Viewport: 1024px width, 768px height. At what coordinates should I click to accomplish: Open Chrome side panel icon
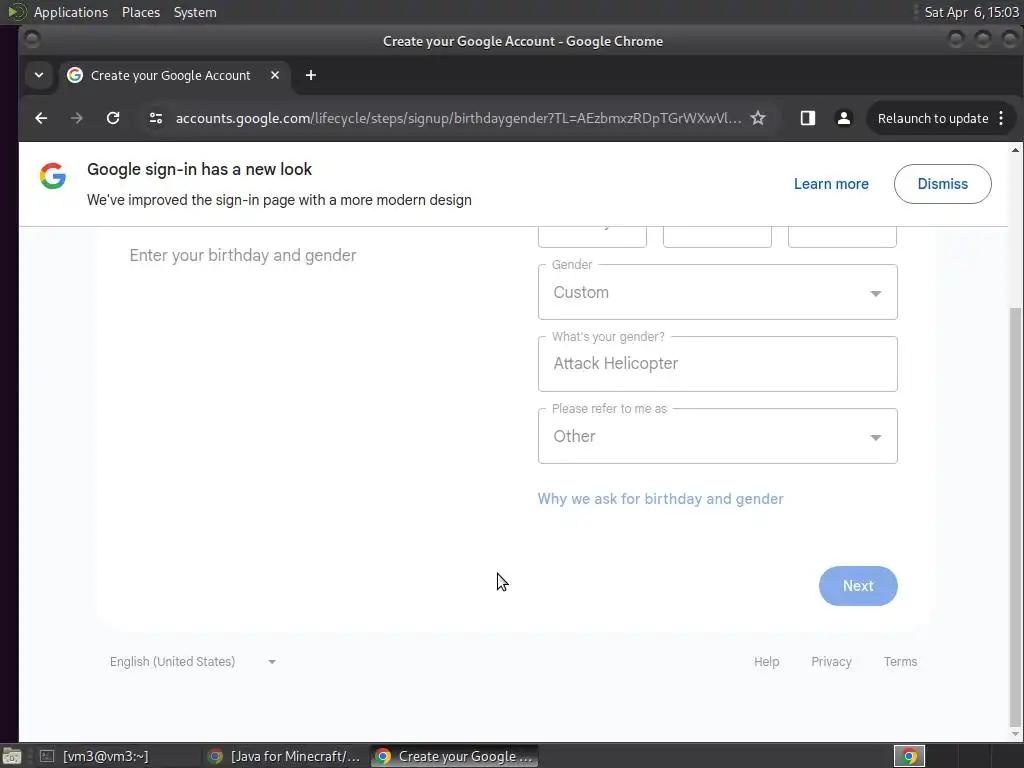[x=808, y=118]
